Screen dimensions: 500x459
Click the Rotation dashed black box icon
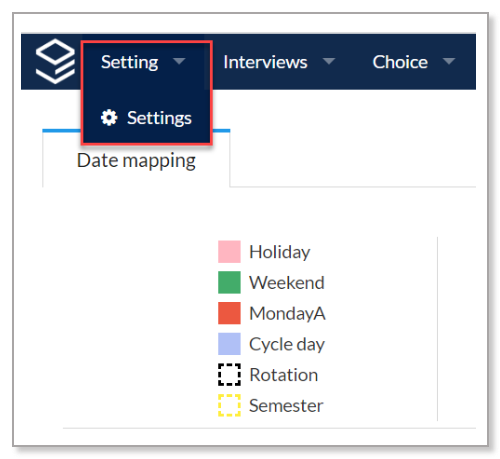pyautogui.click(x=229, y=375)
